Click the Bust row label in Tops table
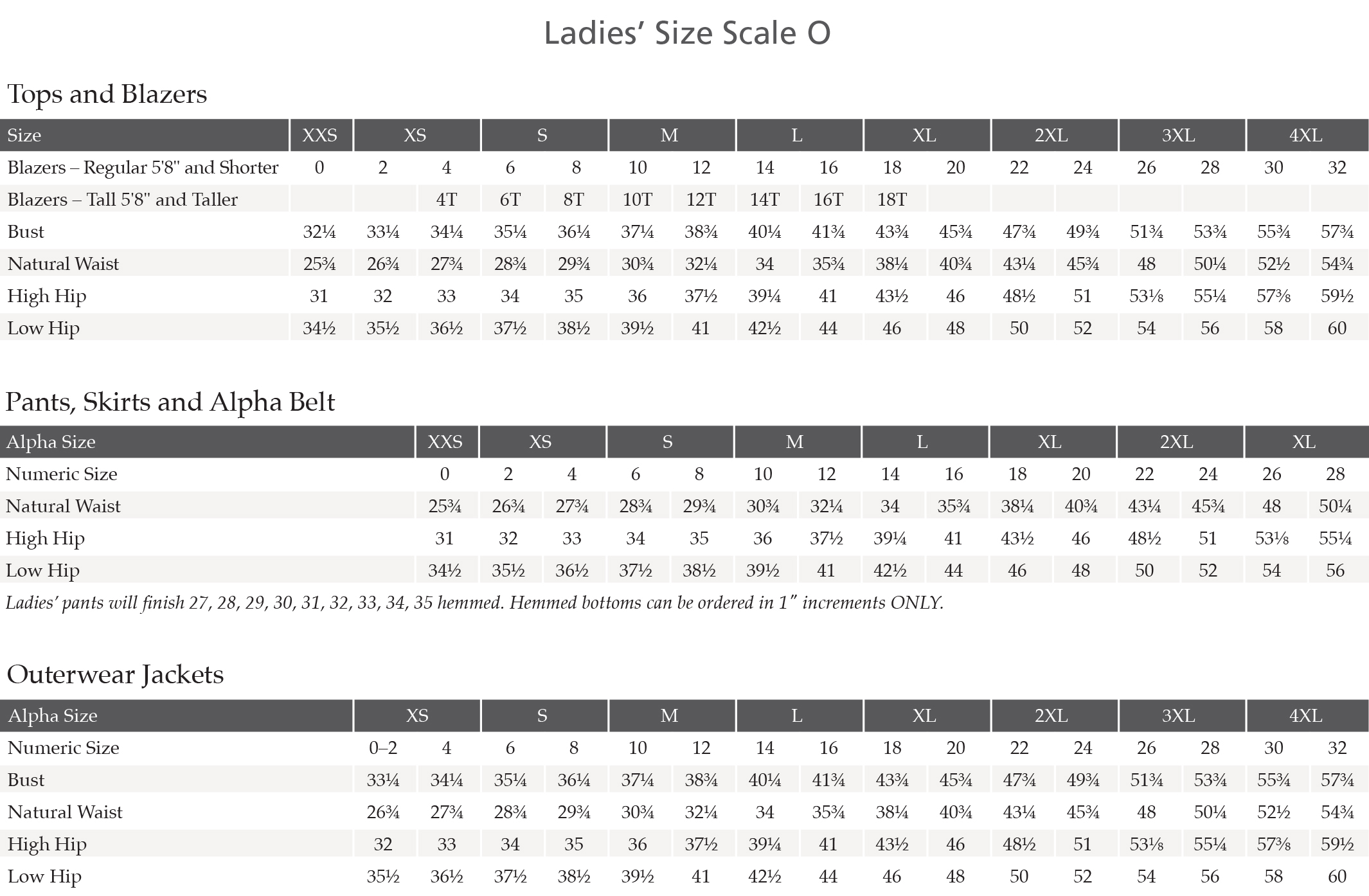This screenshot has width=1369, height=896. [26, 231]
